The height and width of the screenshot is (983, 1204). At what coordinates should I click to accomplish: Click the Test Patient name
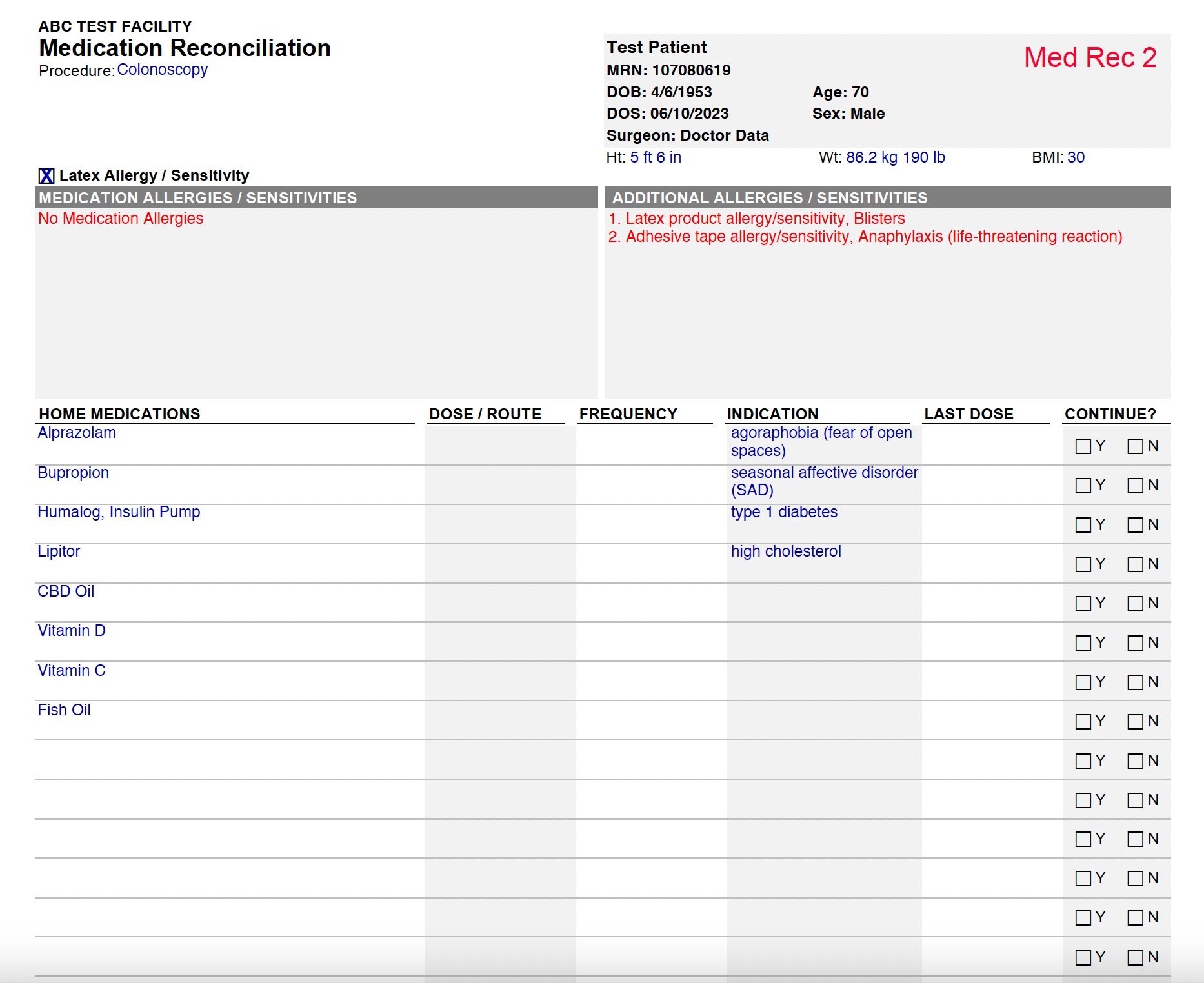656,47
